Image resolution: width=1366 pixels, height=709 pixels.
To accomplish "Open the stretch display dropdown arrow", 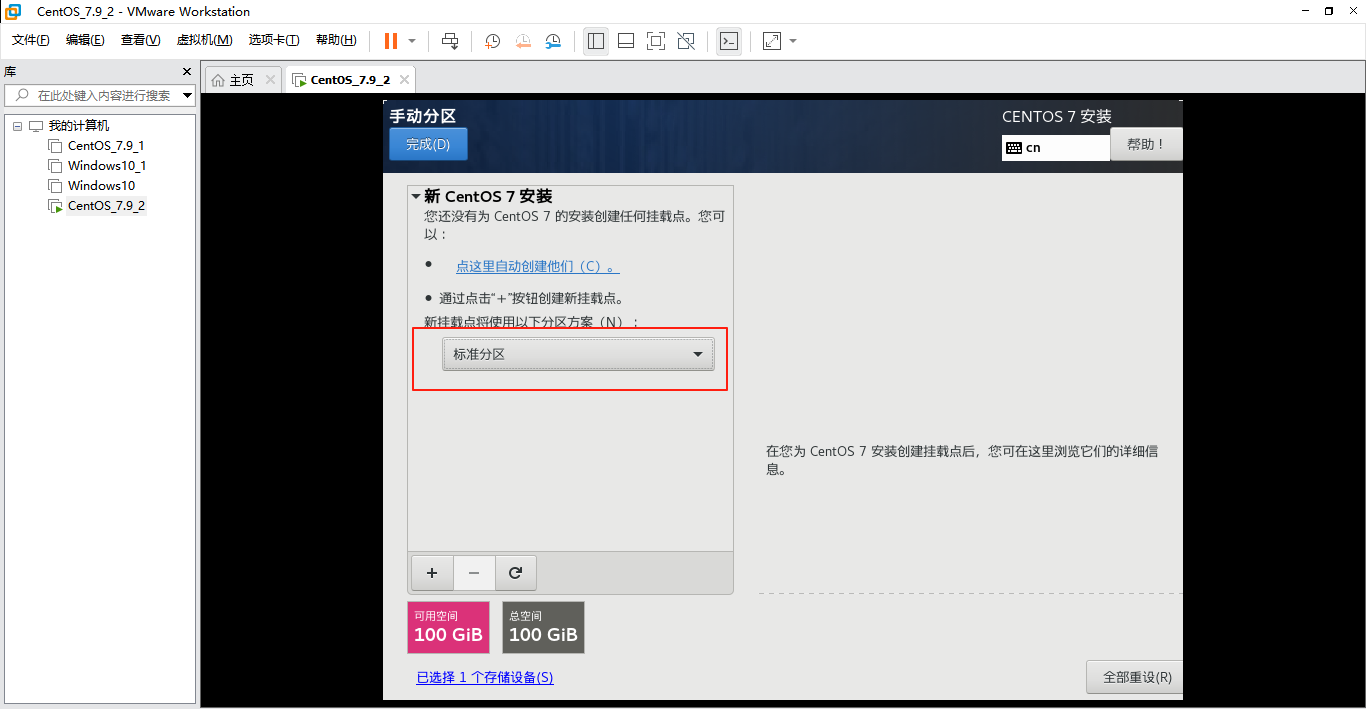I will tap(793, 41).
